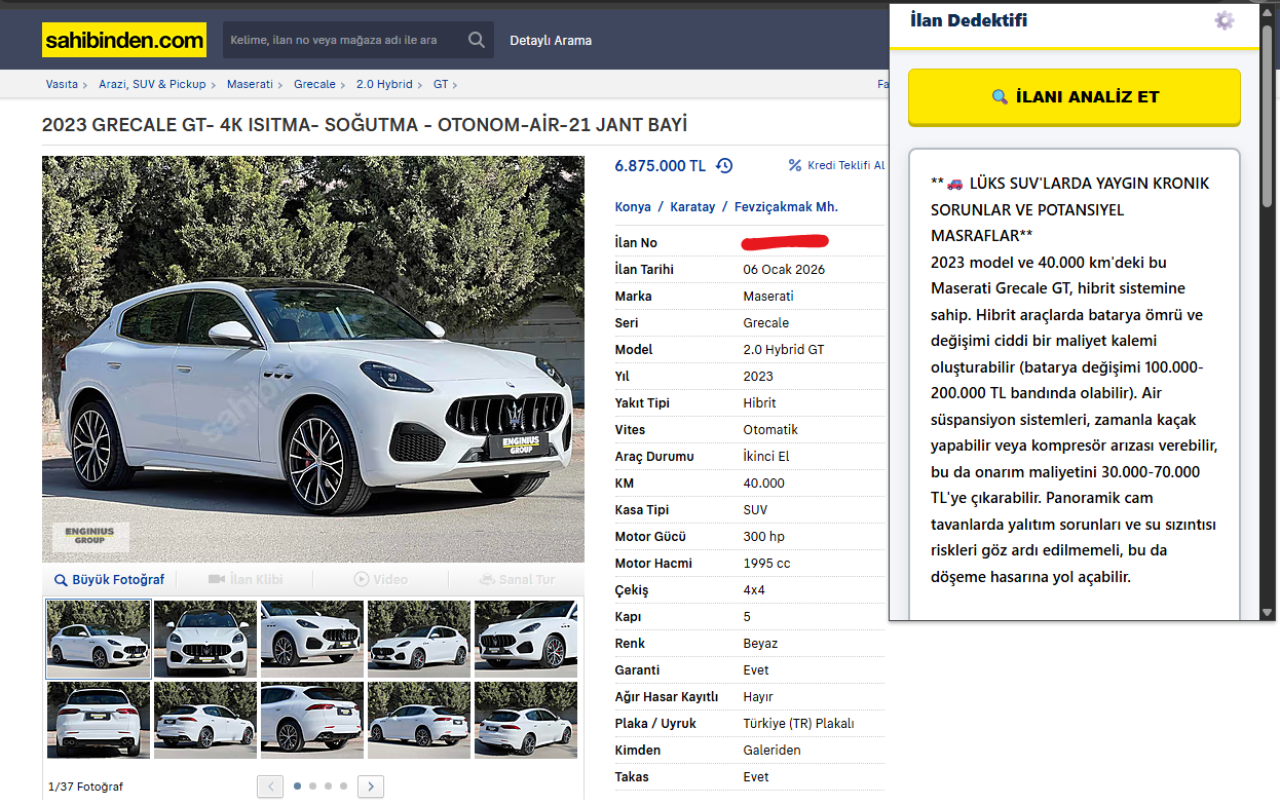Viewport: 1280px width, 800px height.
Task: Go to the Vasıta breadcrumb
Action: click(x=62, y=84)
